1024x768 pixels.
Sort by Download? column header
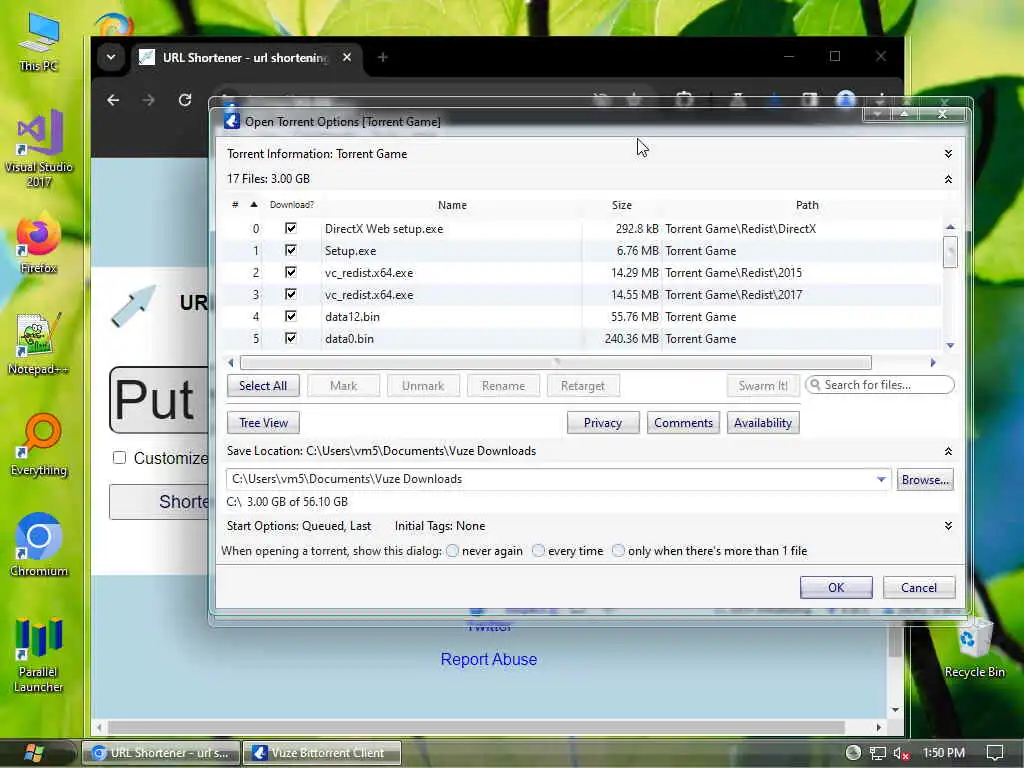click(x=291, y=205)
